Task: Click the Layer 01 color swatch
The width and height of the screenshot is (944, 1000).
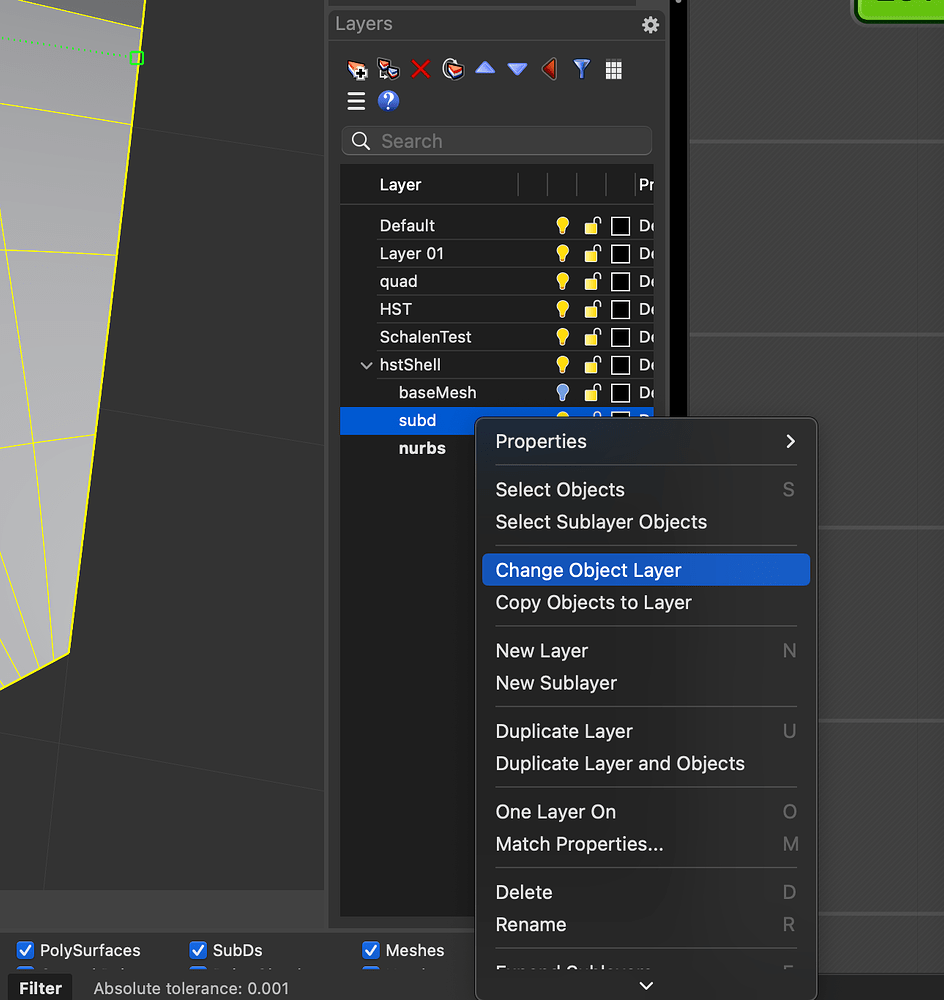Action: tap(622, 253)
